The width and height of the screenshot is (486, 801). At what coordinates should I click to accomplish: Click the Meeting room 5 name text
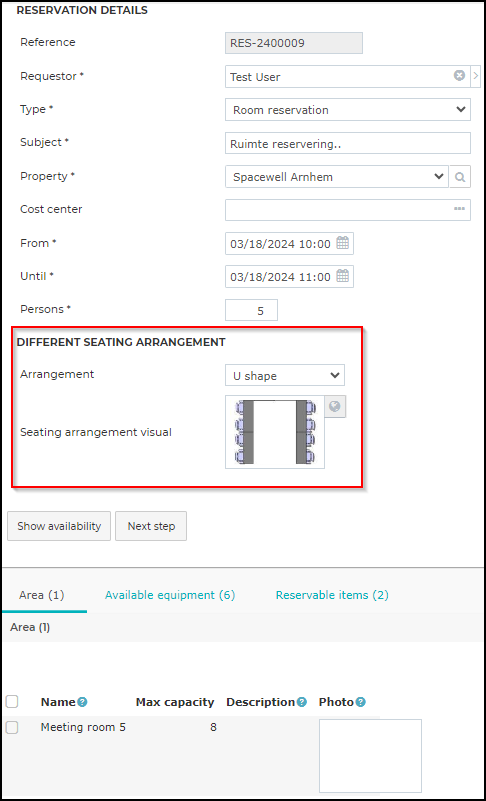pyautogui.click(x=83, y=727)
